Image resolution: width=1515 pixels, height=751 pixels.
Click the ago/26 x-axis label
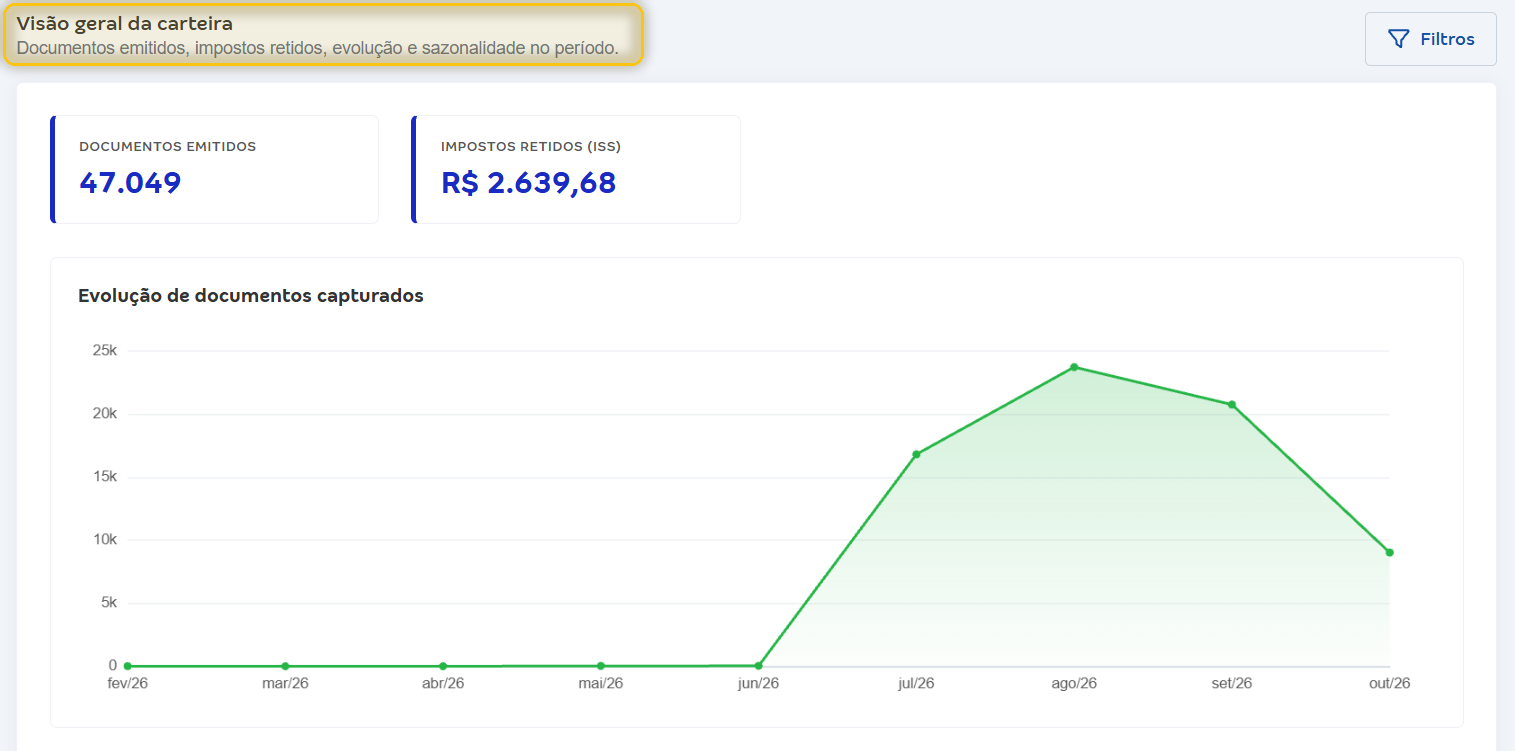pos(1074,684)
